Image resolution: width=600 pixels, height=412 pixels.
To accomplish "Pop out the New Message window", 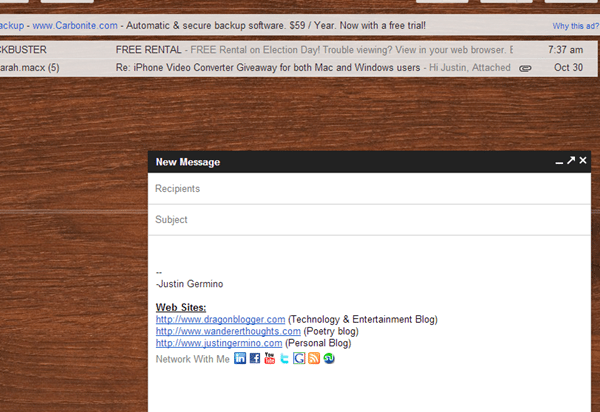I will [571, 160].
